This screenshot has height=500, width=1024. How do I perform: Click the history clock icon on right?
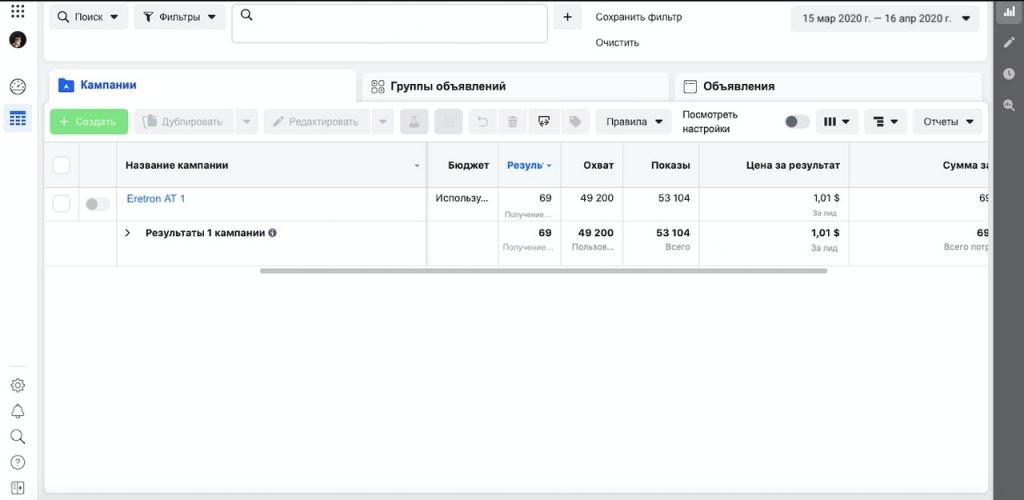[1009, 74]
